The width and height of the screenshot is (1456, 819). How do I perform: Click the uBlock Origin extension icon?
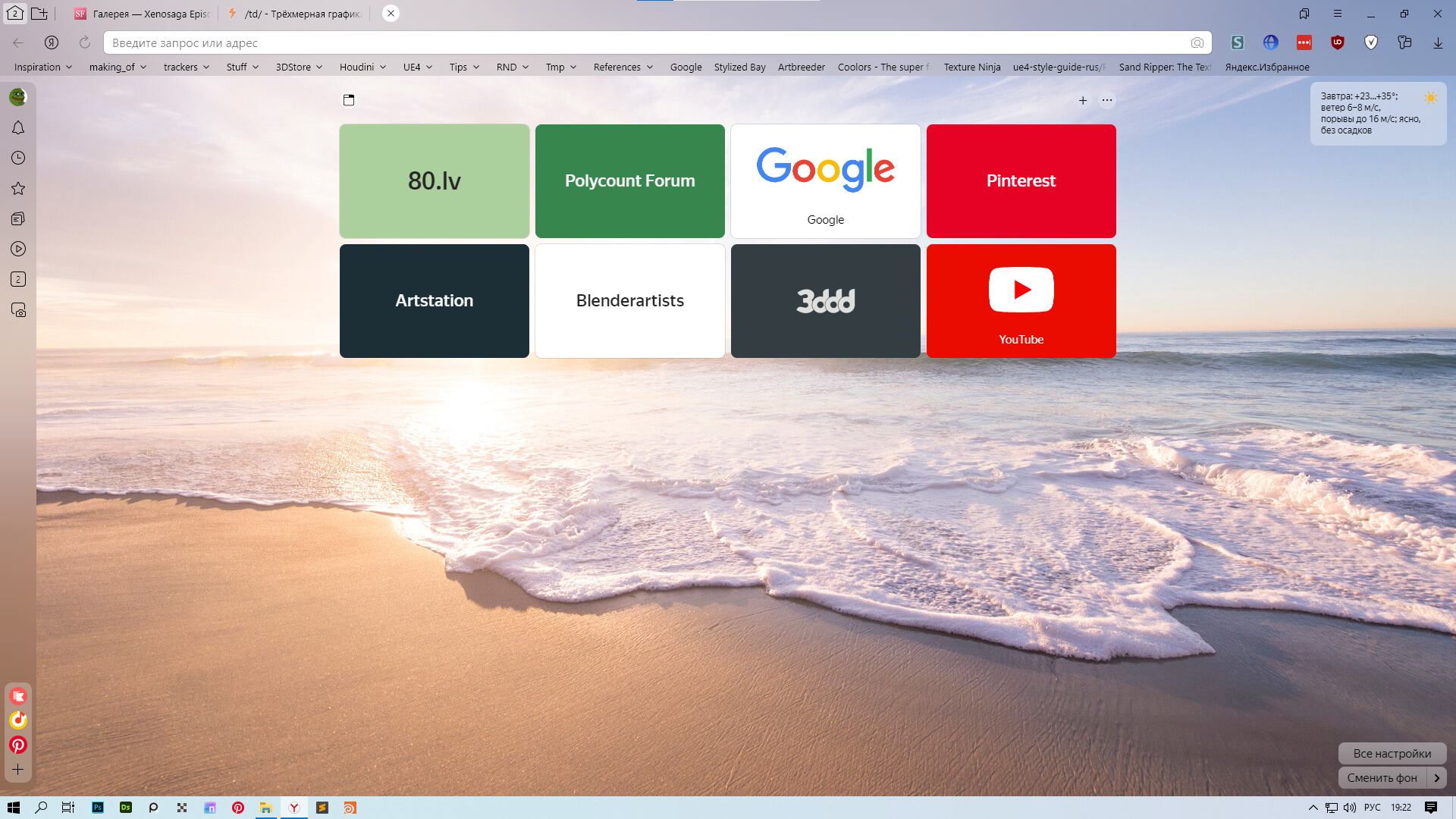click(1338, 42)
